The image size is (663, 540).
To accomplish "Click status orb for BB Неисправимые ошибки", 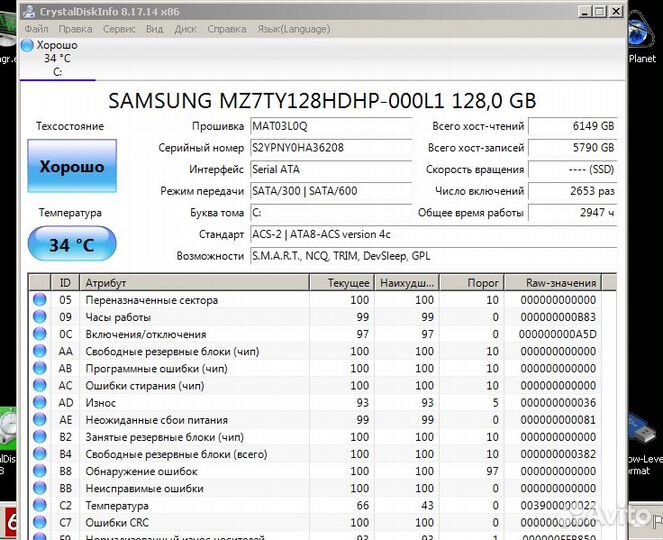I will [x=40, y=488].
